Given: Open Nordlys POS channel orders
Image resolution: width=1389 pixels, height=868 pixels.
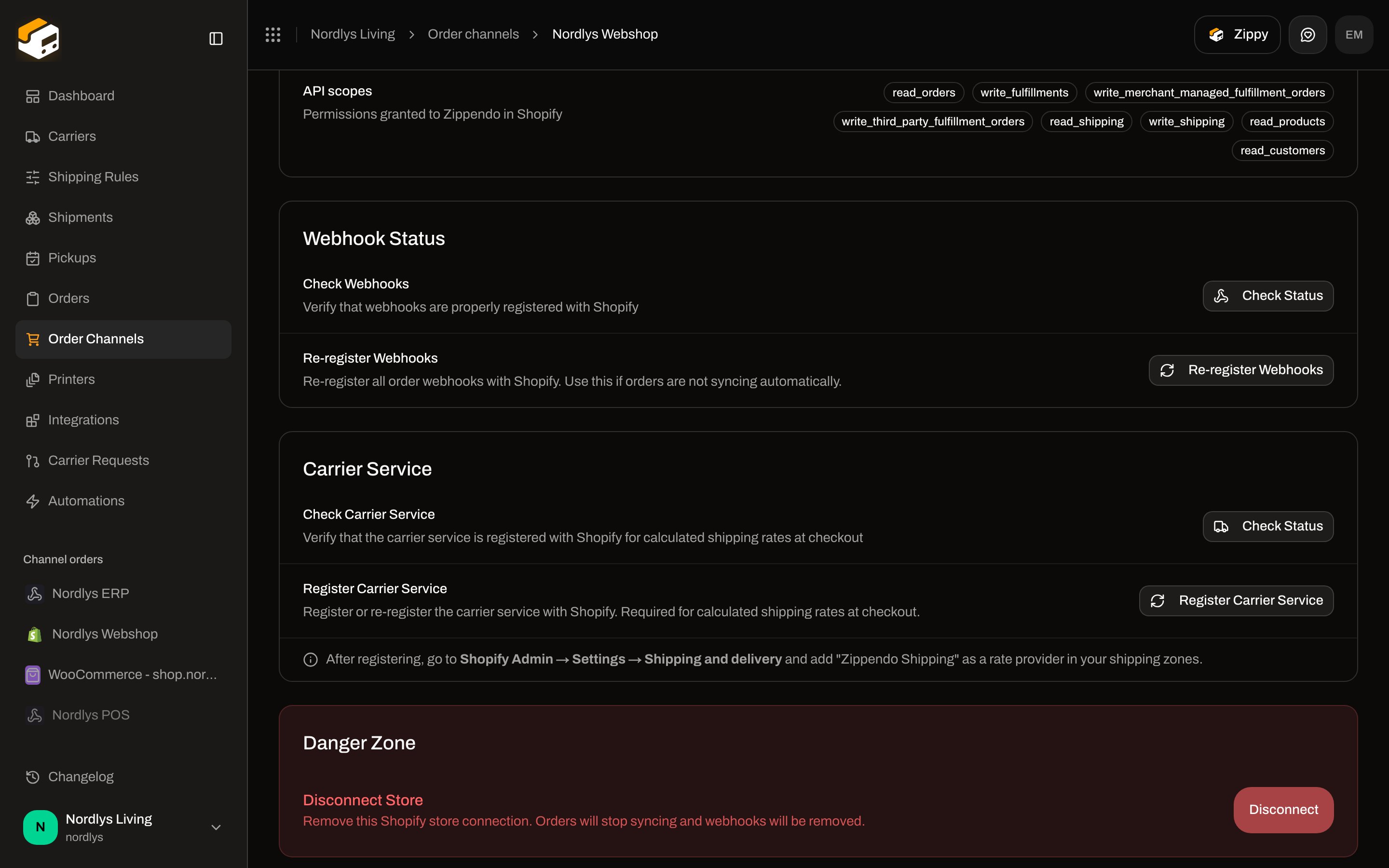Looking at the screenshot, I should pos(123,715).
